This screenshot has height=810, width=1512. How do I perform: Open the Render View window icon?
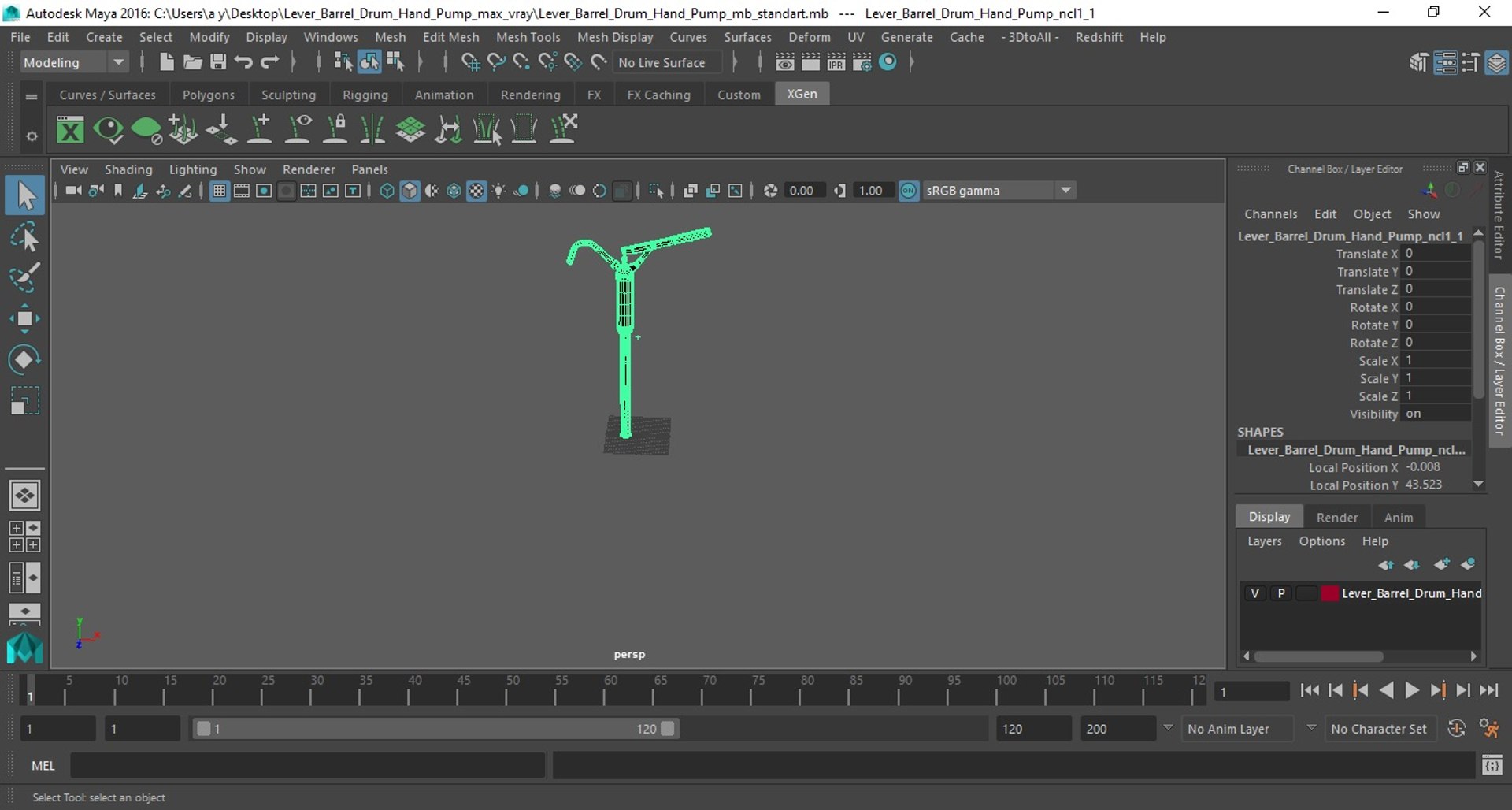pyautogui.click(x=785, y=62)
